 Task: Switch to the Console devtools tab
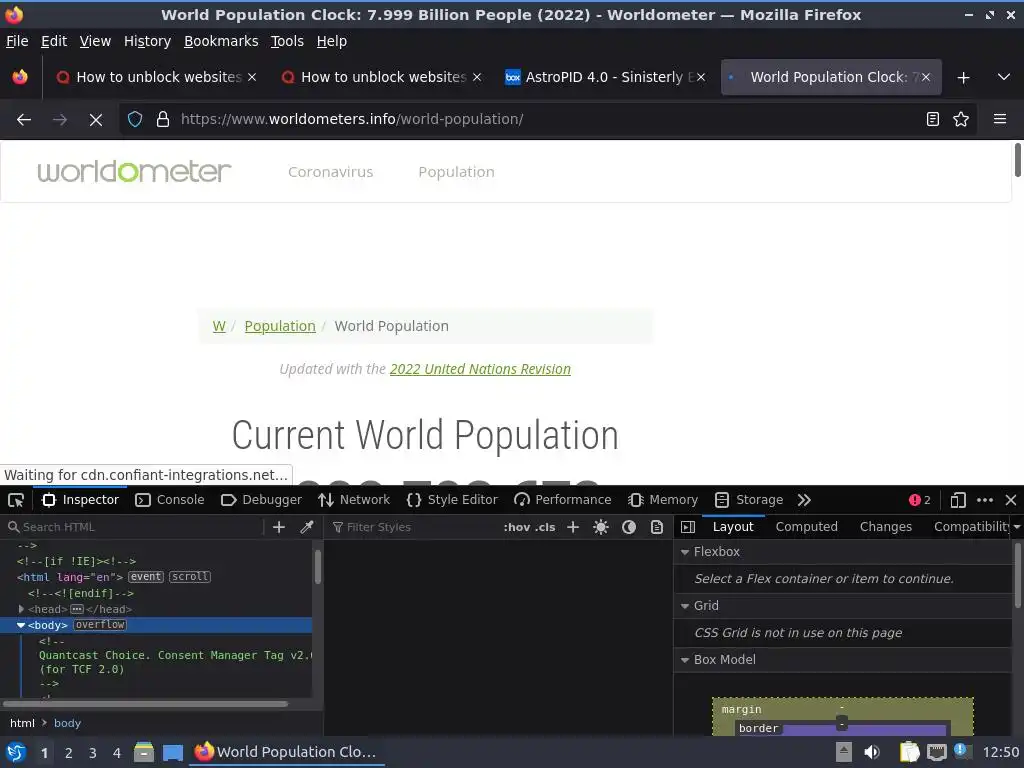pos(170,500)
